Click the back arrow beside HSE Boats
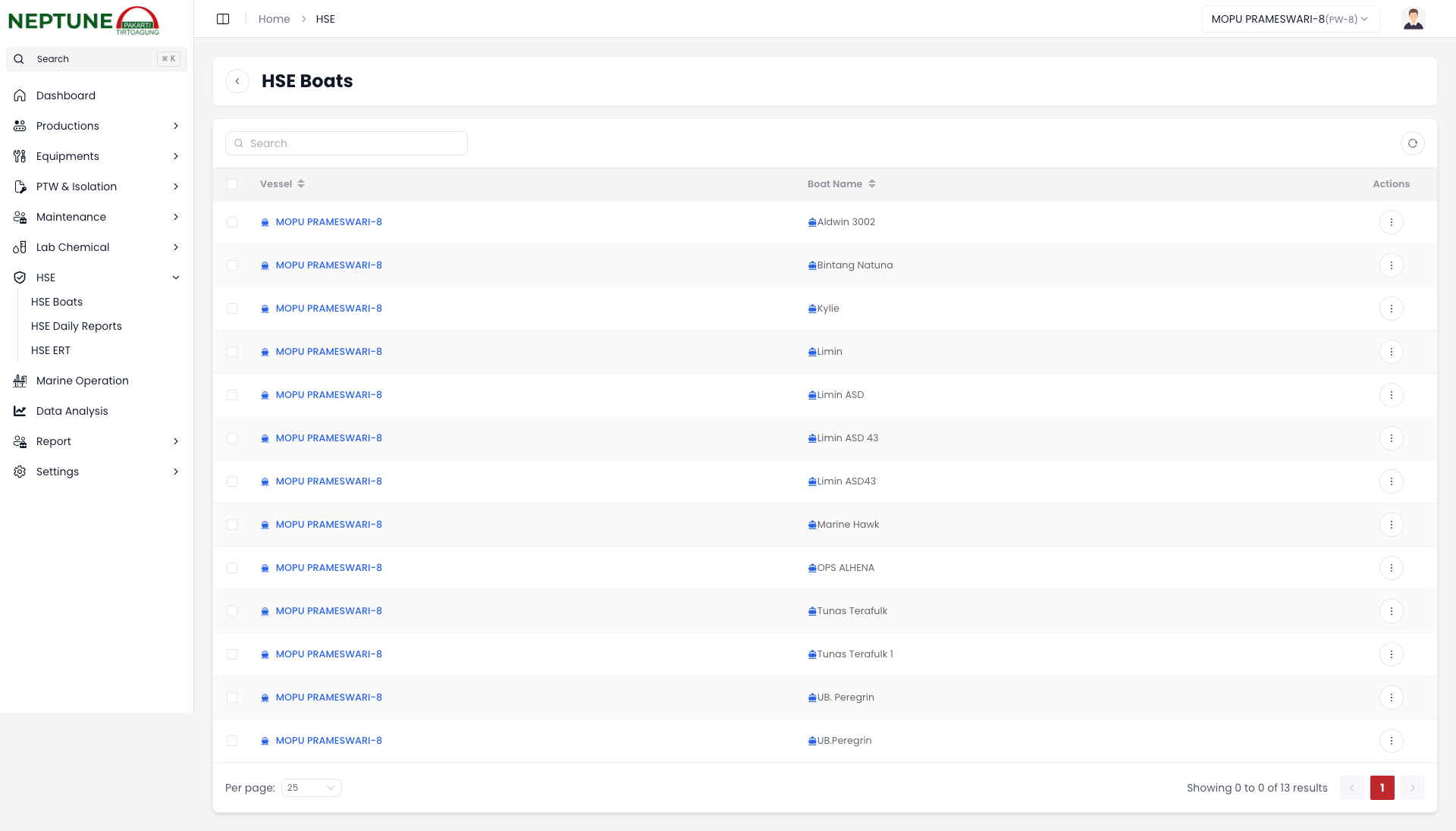The width and height of the screenshot is (1456, 831). [x=237, y=81]
